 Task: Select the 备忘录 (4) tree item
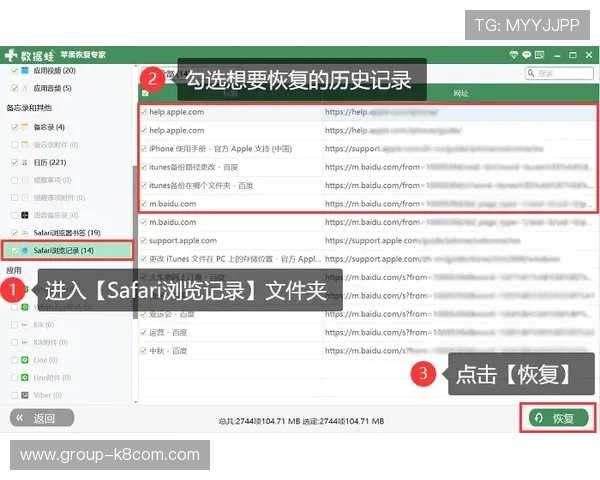pyautogui.click(x=49, y=127)
